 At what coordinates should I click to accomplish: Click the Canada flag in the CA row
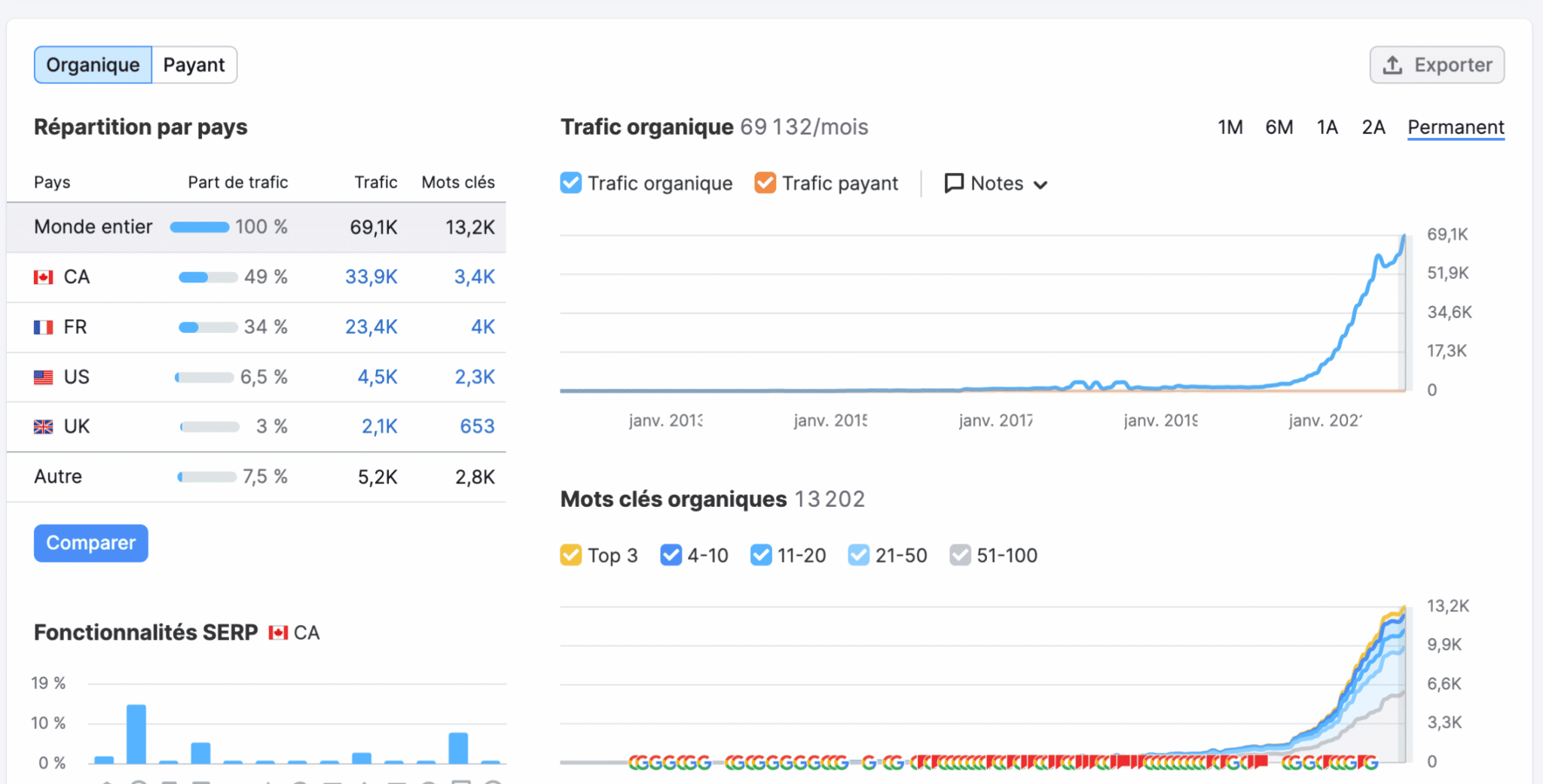click(x=44, y=276)
